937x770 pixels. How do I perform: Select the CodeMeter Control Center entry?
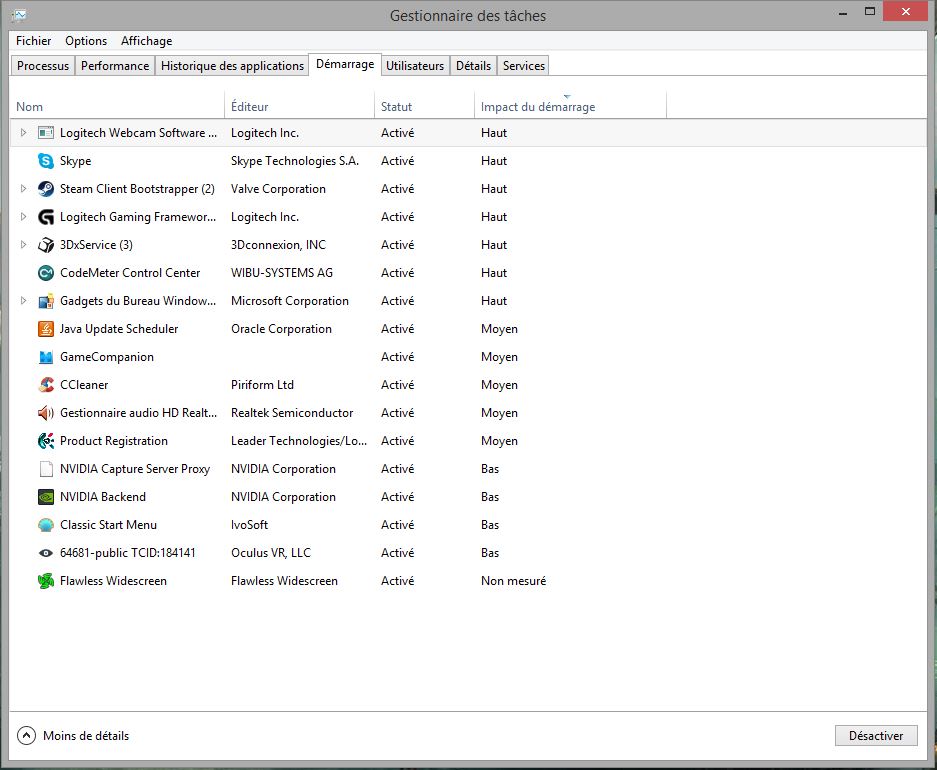(130, 273)
